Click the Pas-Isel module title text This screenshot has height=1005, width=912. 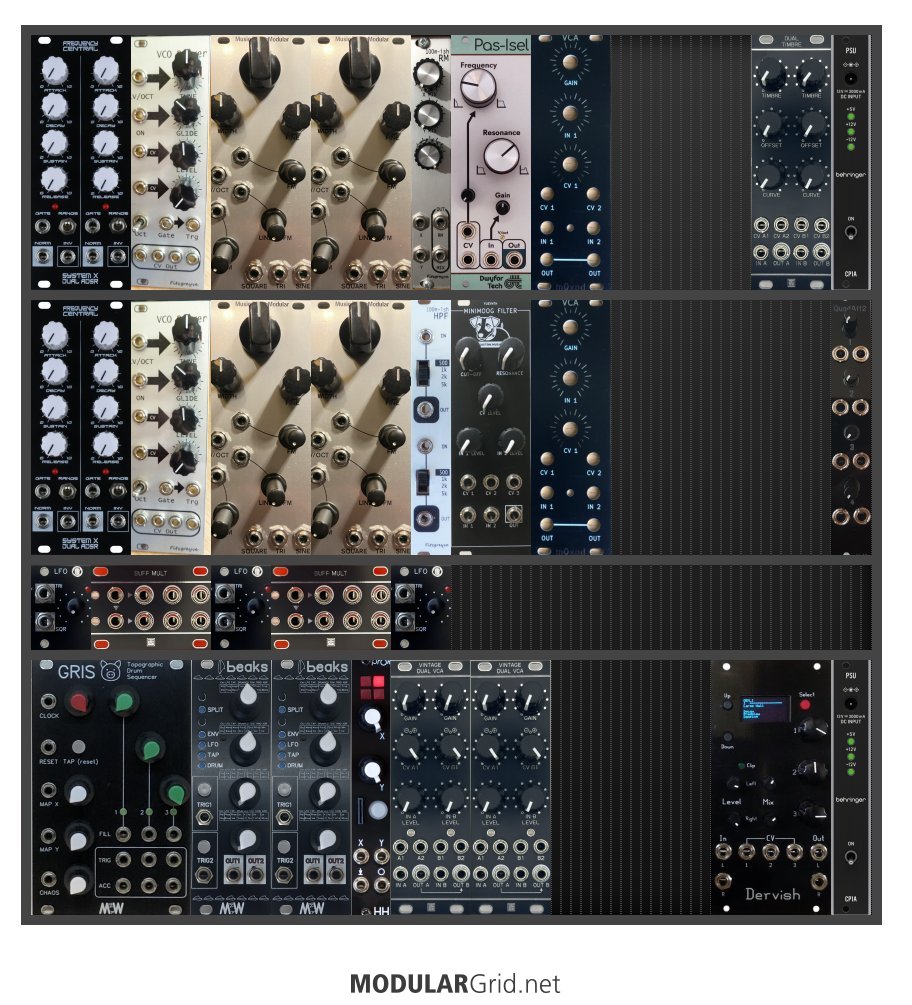pyautogui.click(x=501, y=45)
